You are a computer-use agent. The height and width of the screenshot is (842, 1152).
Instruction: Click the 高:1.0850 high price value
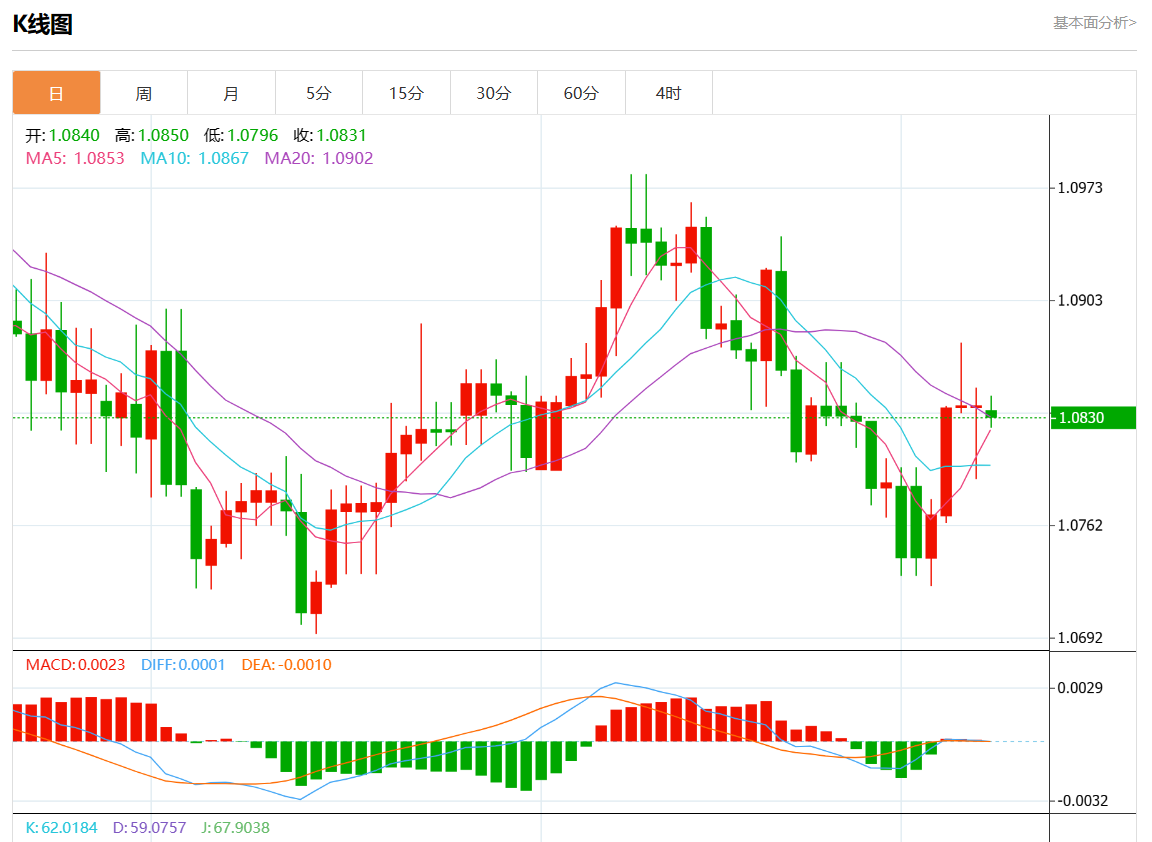pyautogui.click(x=151, y=135)
